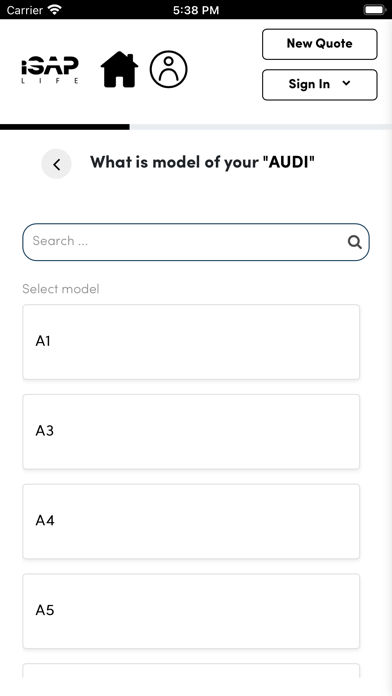The height and width of the screenshot is (696, 392).
Task: Tap the page heading about AUDI model
Action: [202, 162]
